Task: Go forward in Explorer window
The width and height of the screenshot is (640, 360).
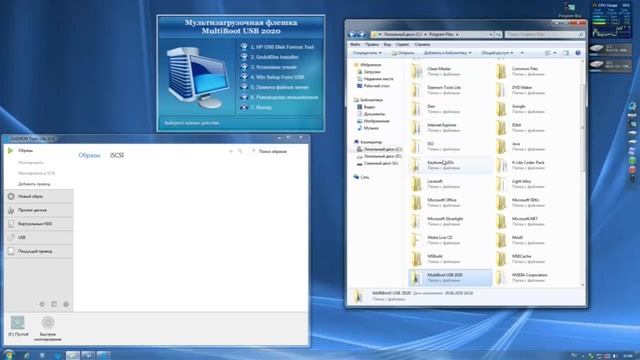Action: [x=362, y=35]
